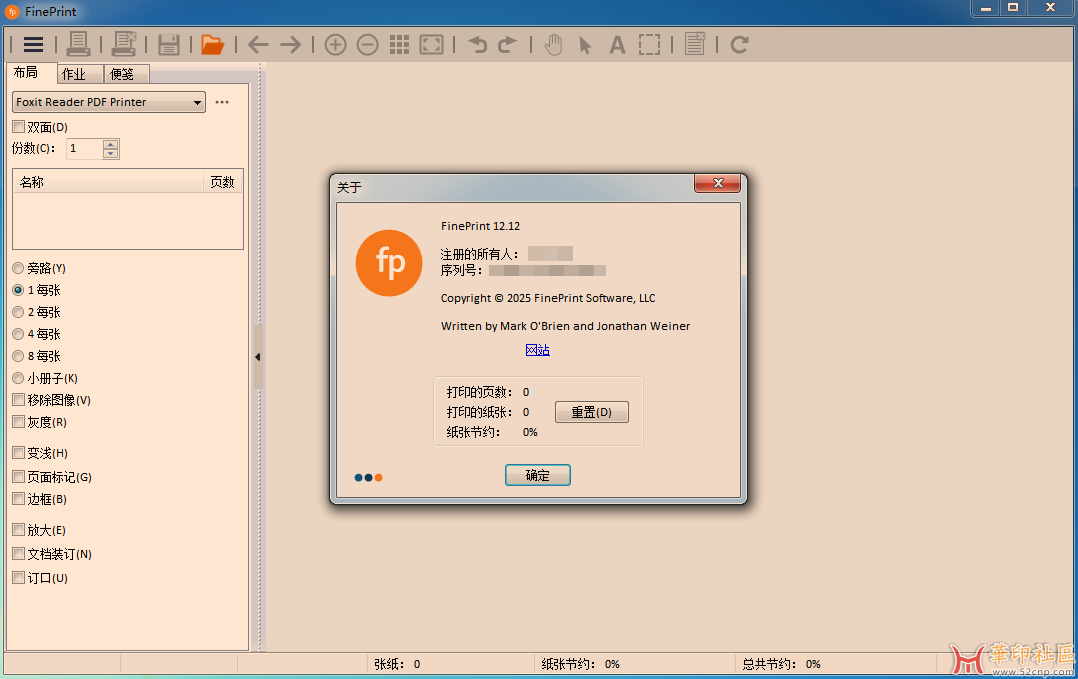Click the FinePrint 12.12 version text

click(481, 226)
